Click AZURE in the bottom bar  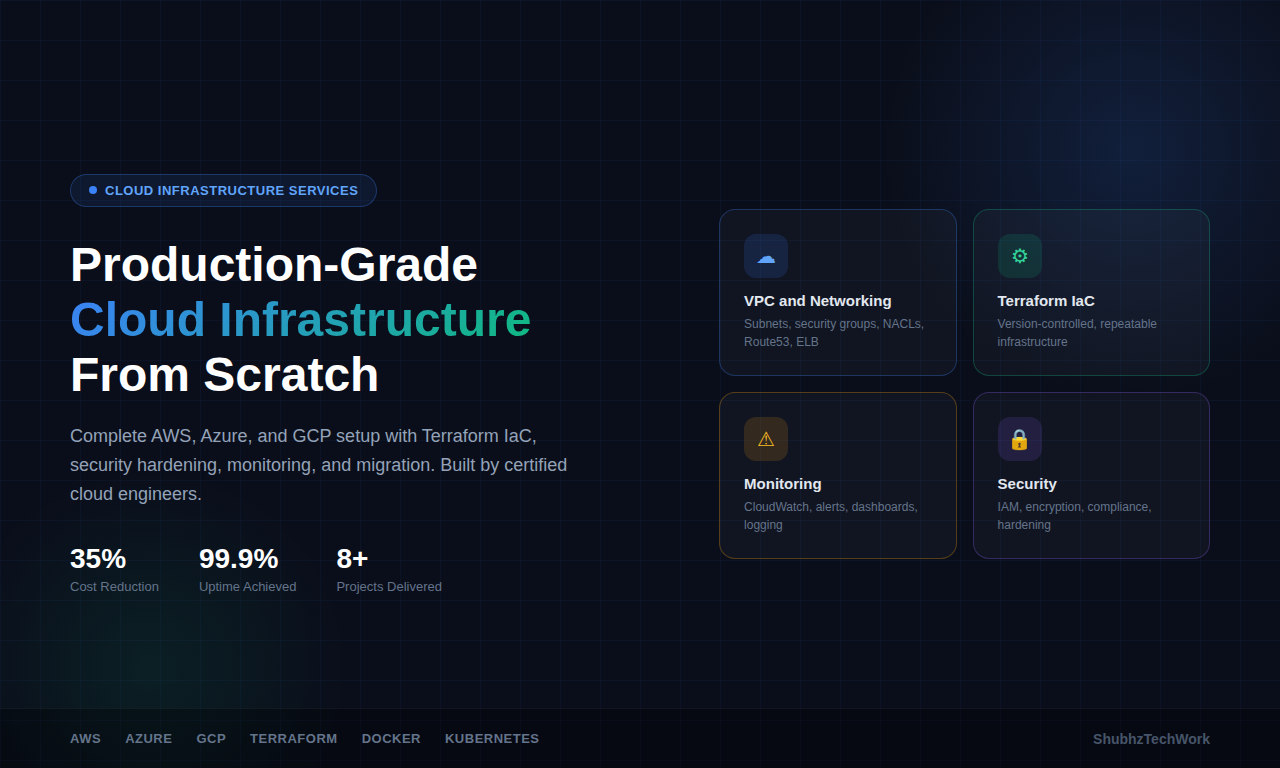(x=148, y=739)
